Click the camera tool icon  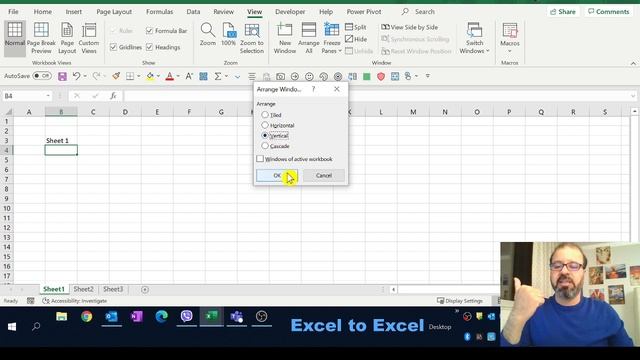280,76
